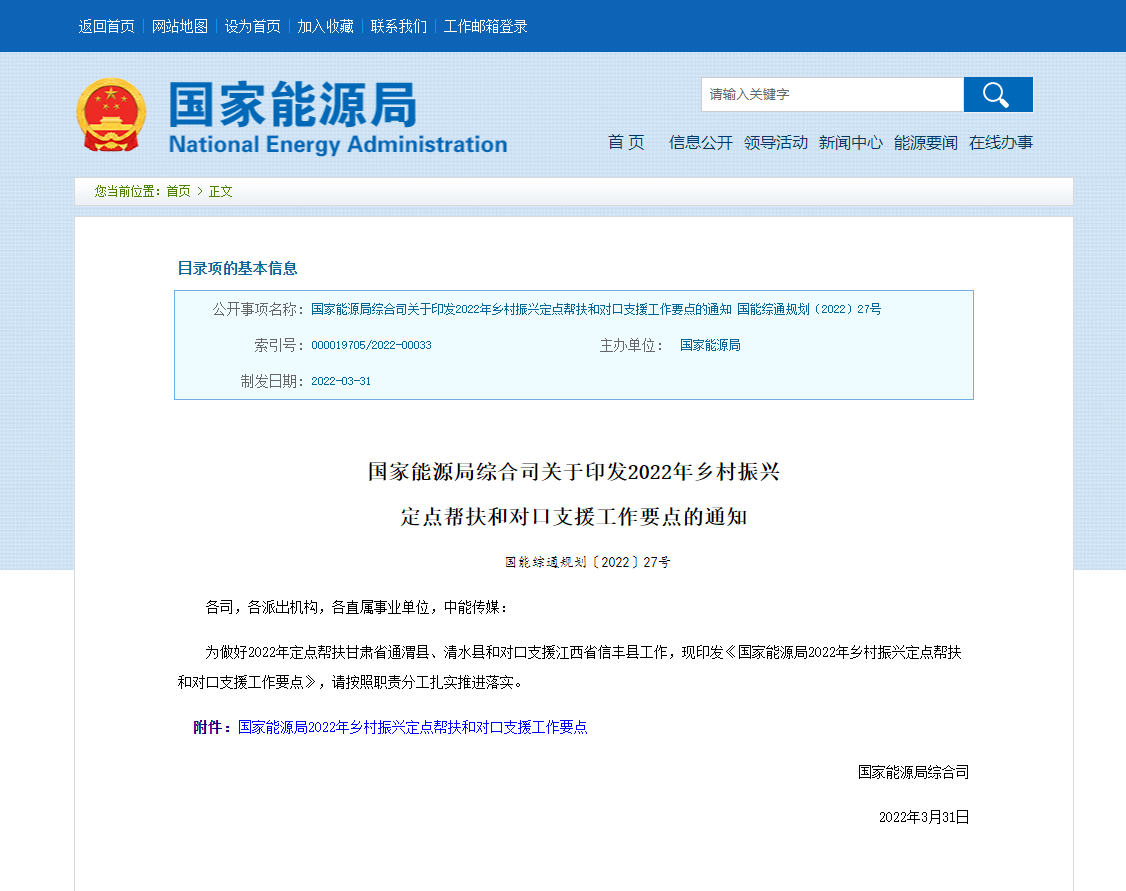Open 返回首页 in the top bar
This screenshot has height=891, width=1126.
pos(106,26)
